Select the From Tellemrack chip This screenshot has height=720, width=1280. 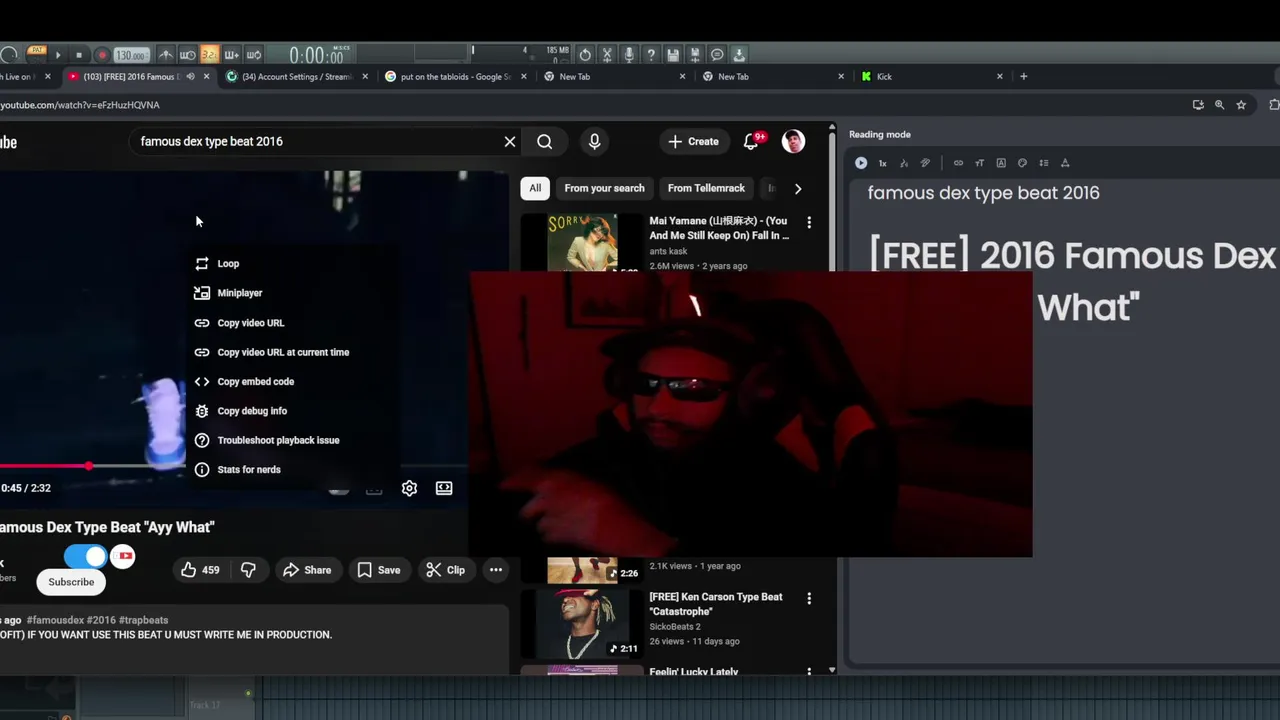coord(706,188)
